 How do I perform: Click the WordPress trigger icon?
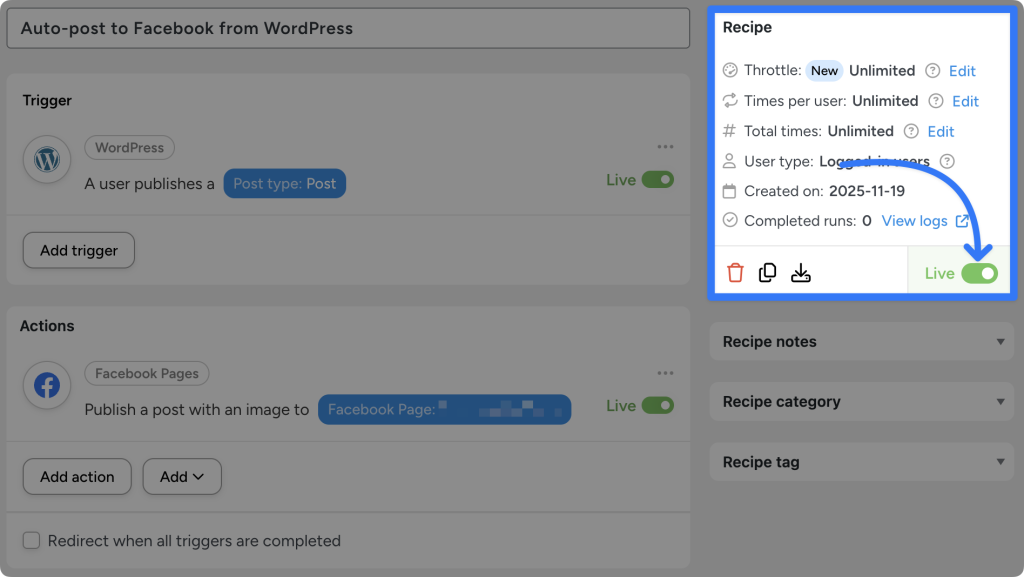point(46,159)
